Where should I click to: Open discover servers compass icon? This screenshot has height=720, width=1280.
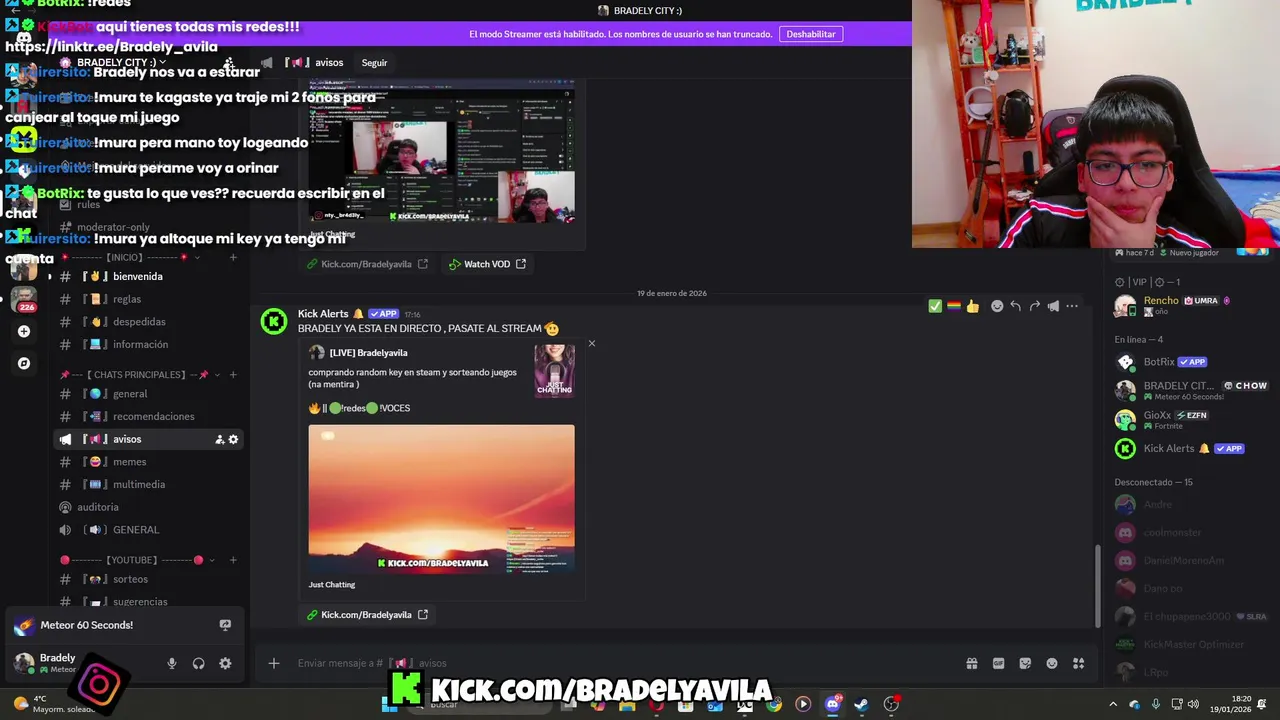pyautogui.click(x=24, y=363)
